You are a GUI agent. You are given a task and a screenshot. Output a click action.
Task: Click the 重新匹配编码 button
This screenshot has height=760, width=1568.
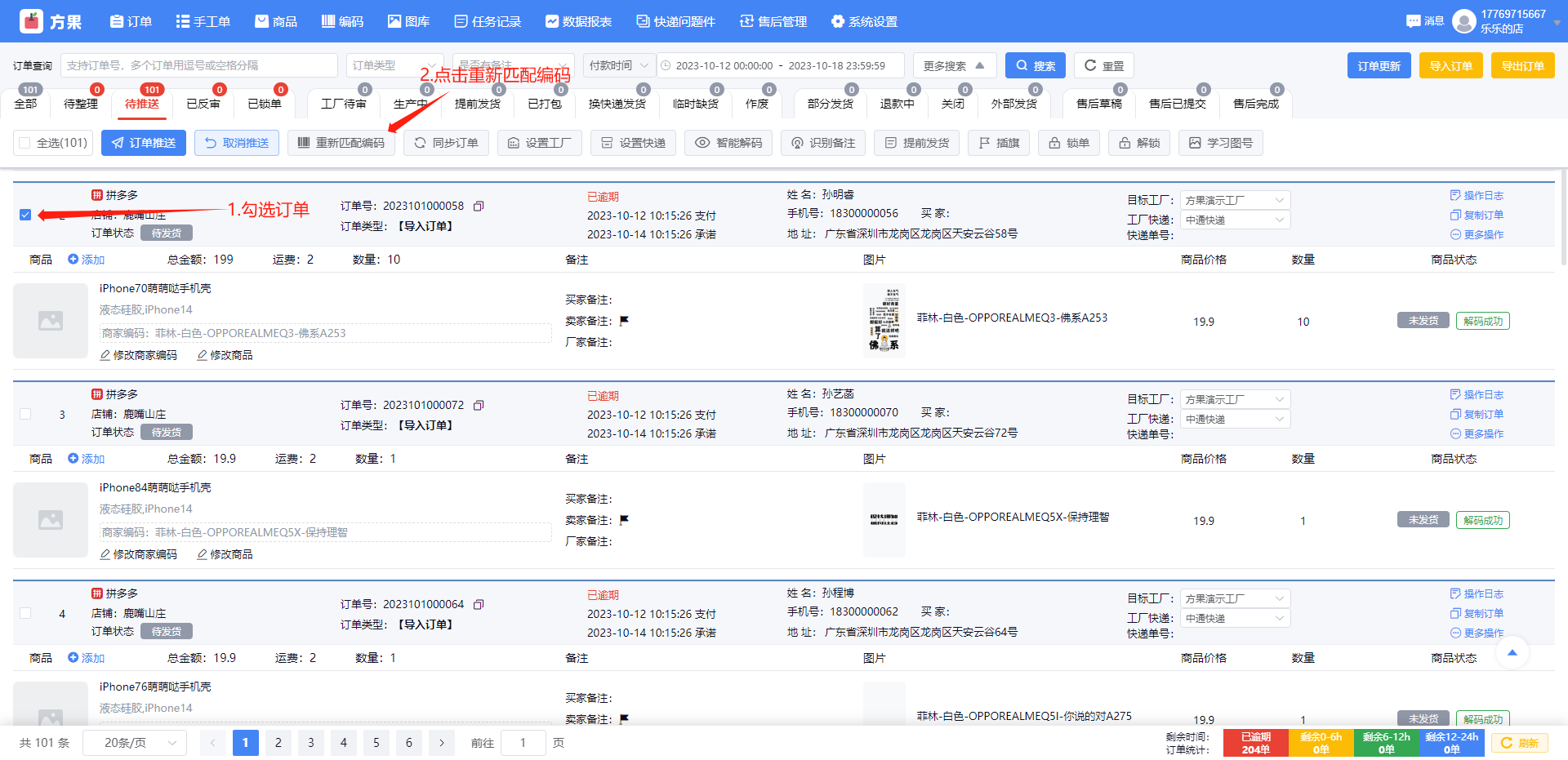341,143
